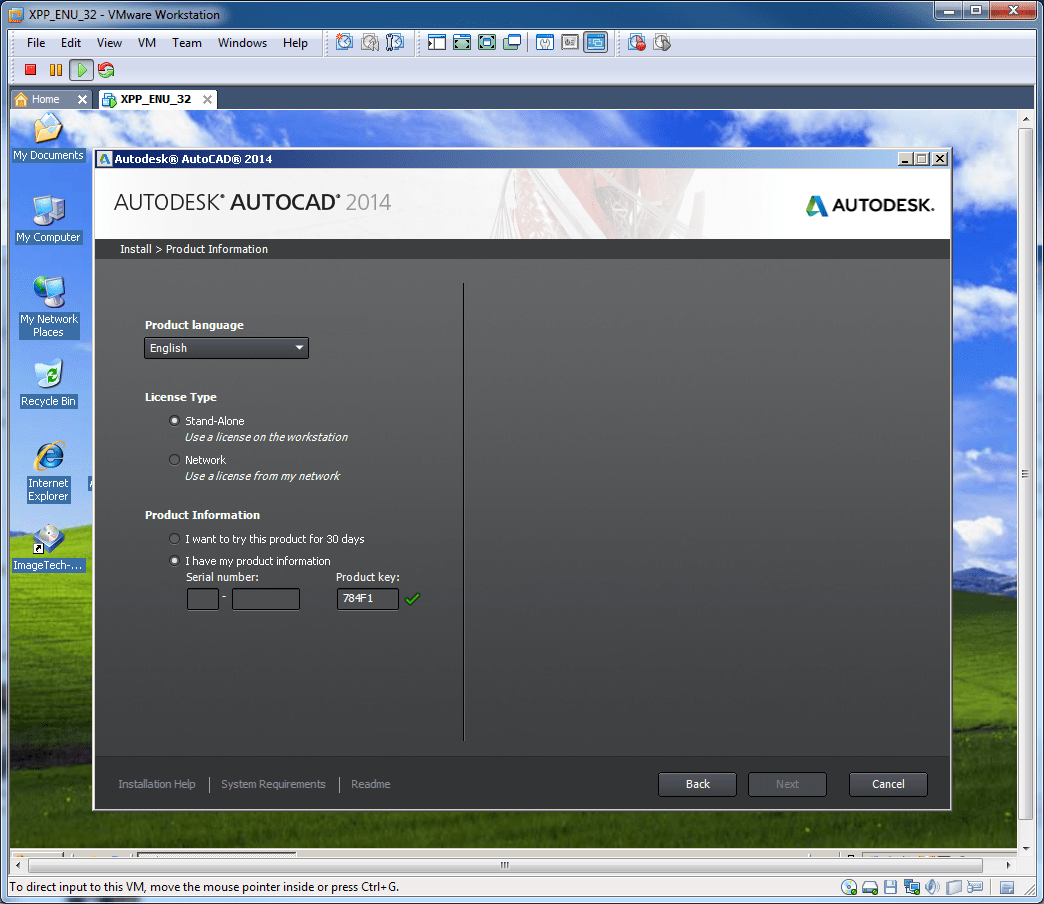The image size is (1044, 904).
Task: Select I have my product information
Action: (x=174, y=561)
